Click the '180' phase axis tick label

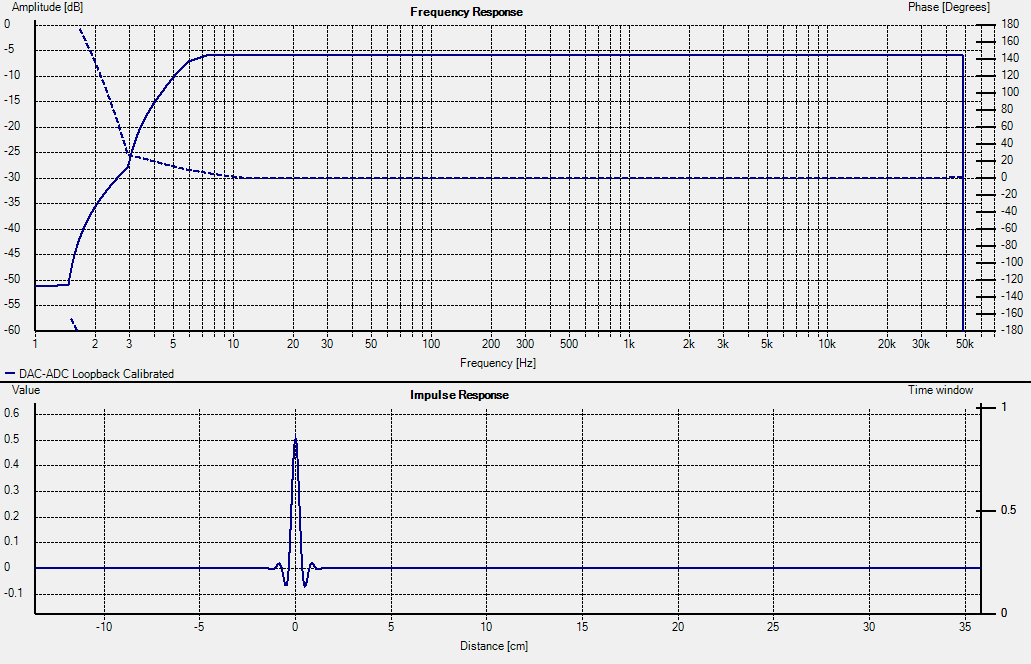pyautogui.click(x=1010, y=24)
